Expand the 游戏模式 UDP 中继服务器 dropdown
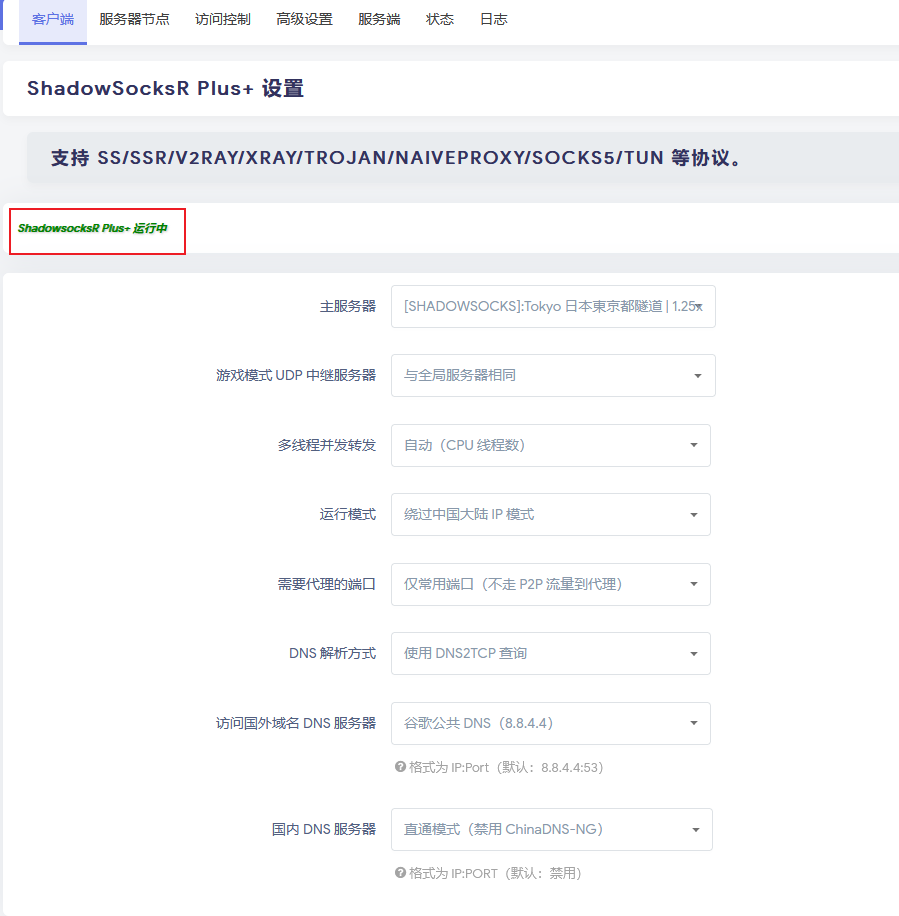The image size is (899, 916). [x=553, y=376]
